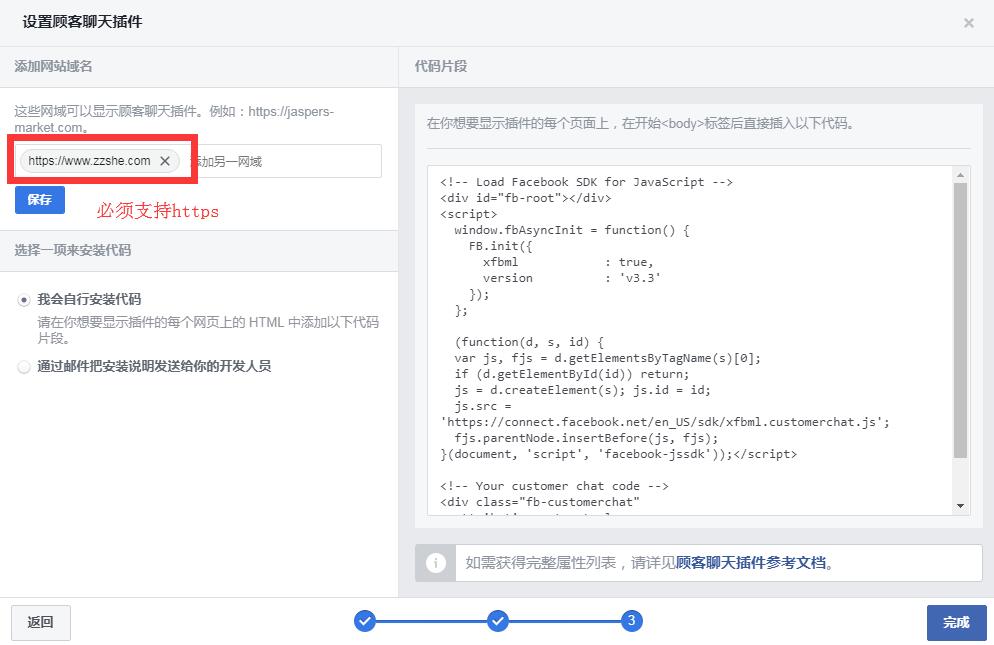
Task: Click the https://www.zzshe.com domain text
Action: [89, 161]
